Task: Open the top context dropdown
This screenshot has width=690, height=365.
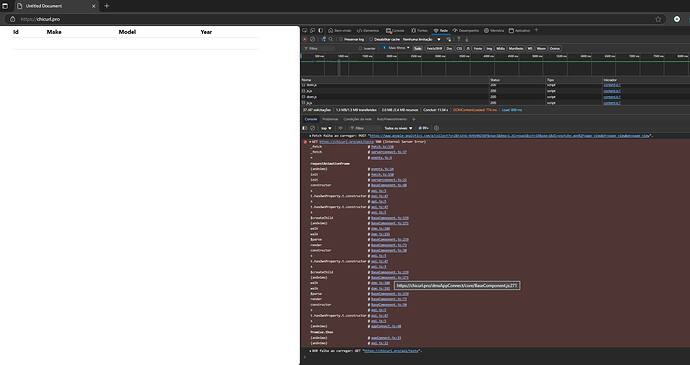Action: 326,128
